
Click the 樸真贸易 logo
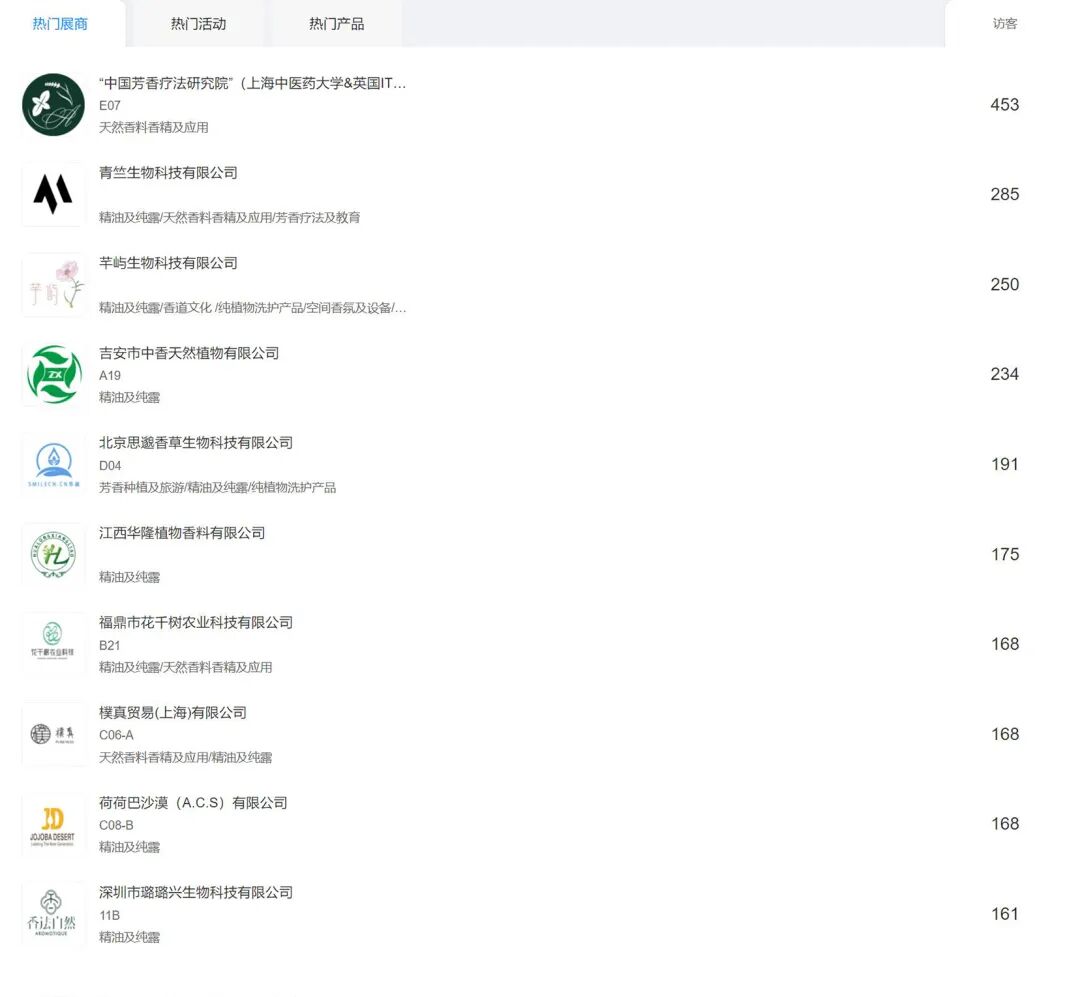[53, 734]
